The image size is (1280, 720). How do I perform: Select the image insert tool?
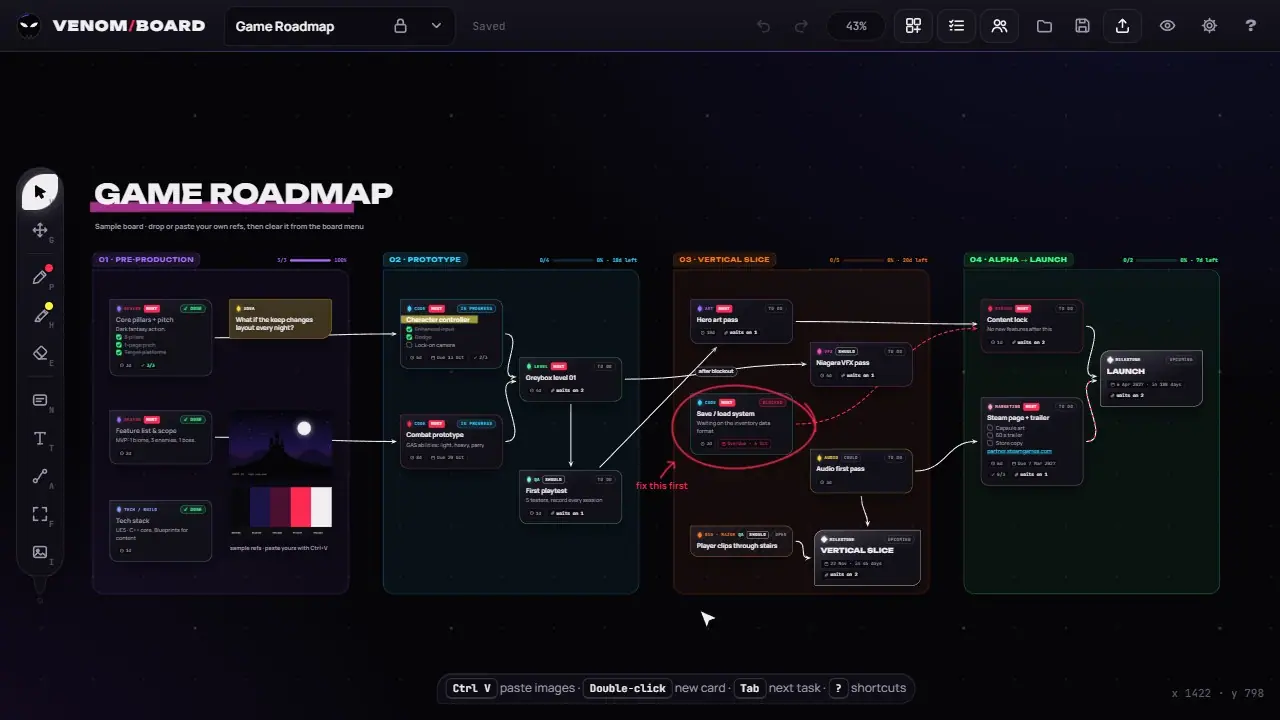[x=40, y=552]
